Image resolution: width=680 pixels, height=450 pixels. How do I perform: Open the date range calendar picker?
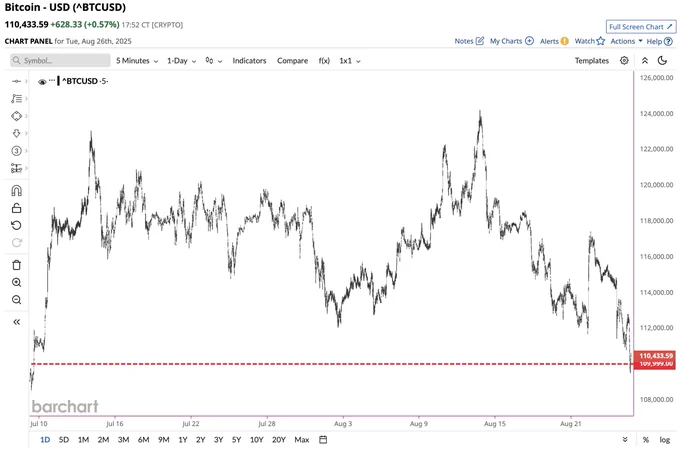(323, 440)
